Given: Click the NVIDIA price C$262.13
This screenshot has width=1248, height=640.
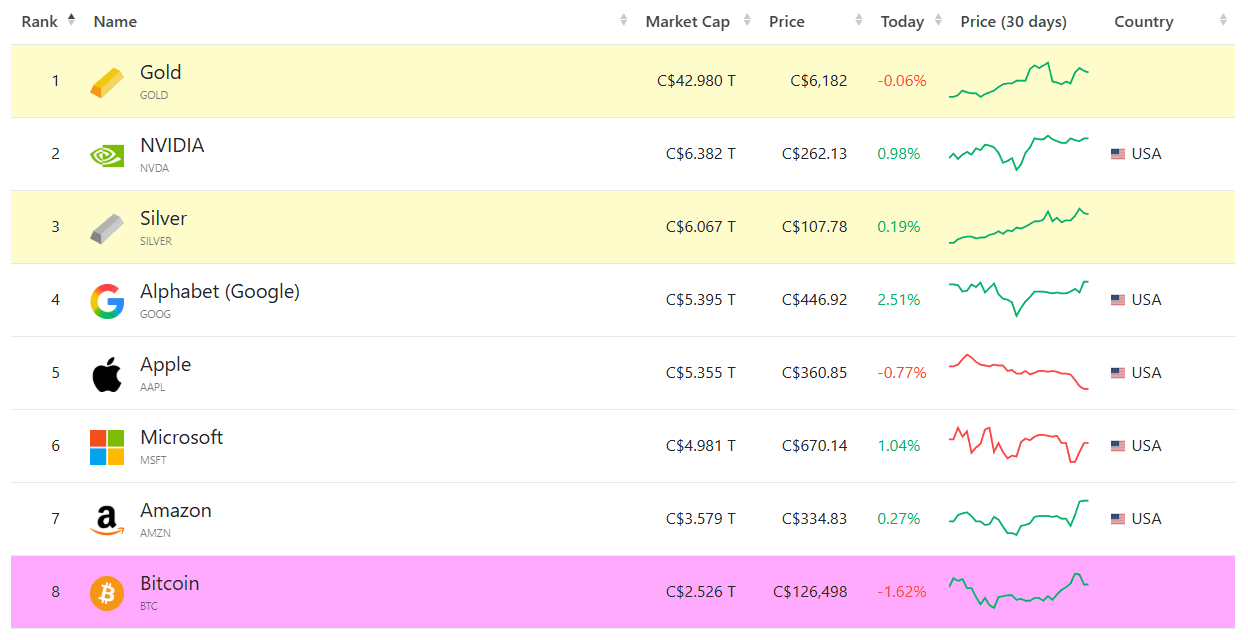Looking at the screenshot, I should click(x=815, y=154).
